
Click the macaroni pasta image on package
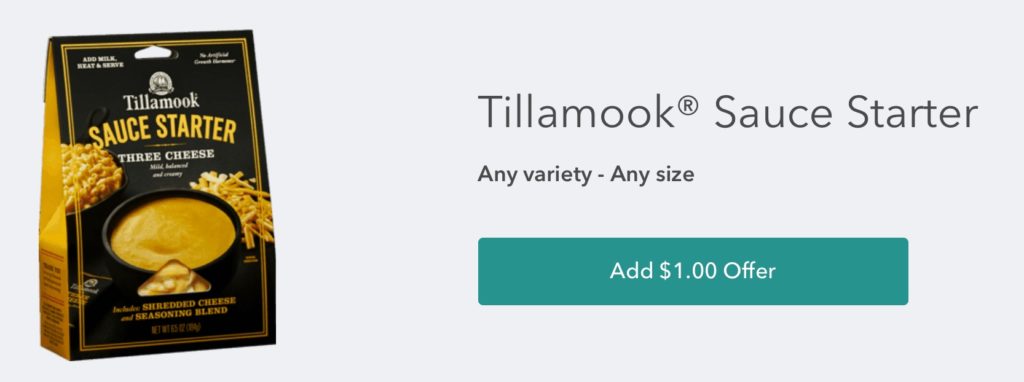pos(90,175)
